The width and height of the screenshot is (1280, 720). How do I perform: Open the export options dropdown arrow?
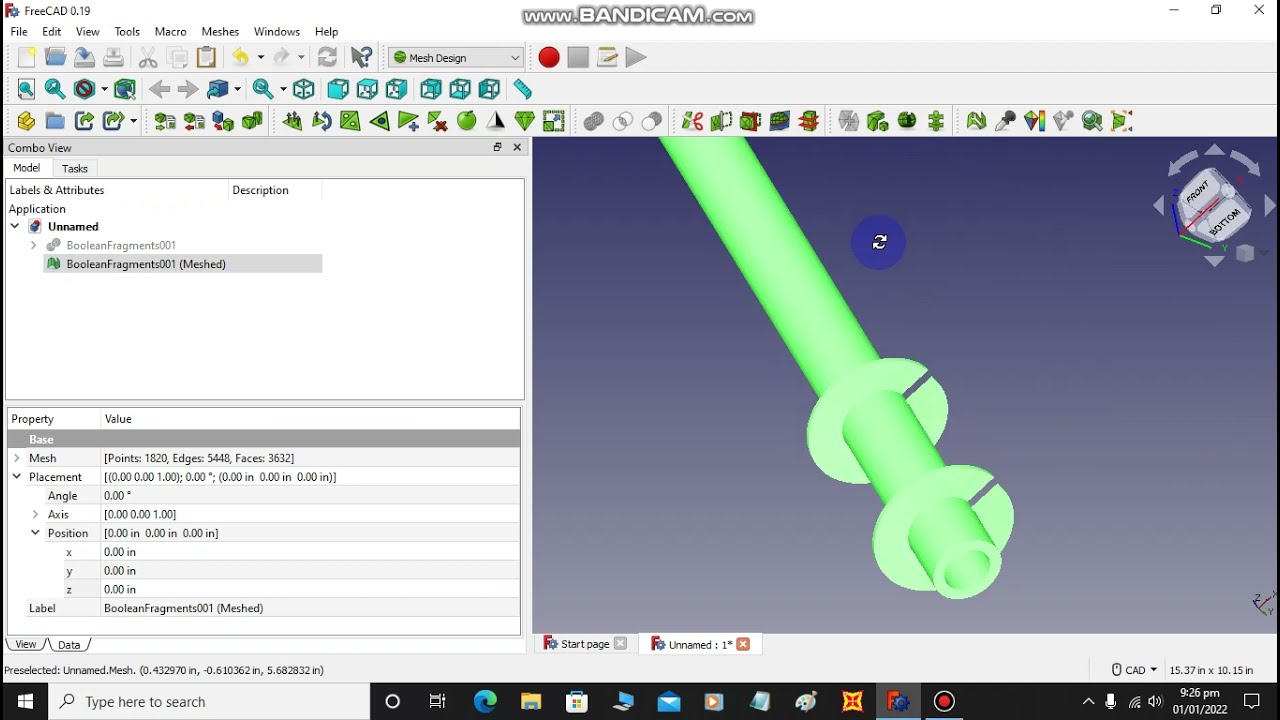click(133, 122)
